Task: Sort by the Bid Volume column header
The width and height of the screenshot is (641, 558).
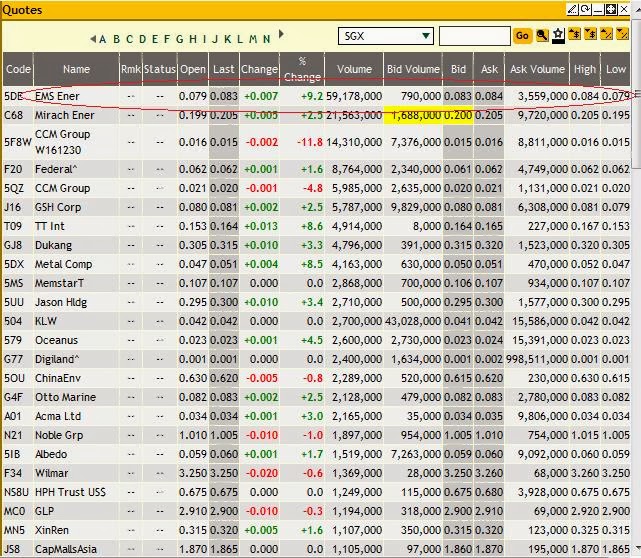Action: [x=413, y=69]
